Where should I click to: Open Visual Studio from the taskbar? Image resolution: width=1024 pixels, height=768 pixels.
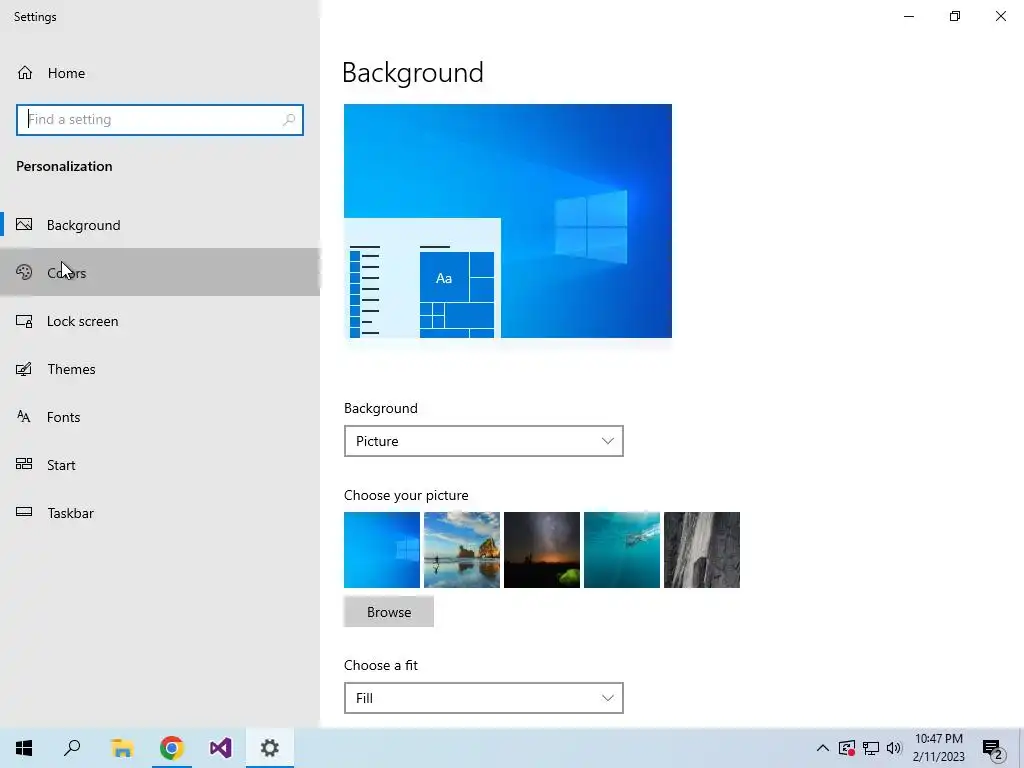click(221, 748)
